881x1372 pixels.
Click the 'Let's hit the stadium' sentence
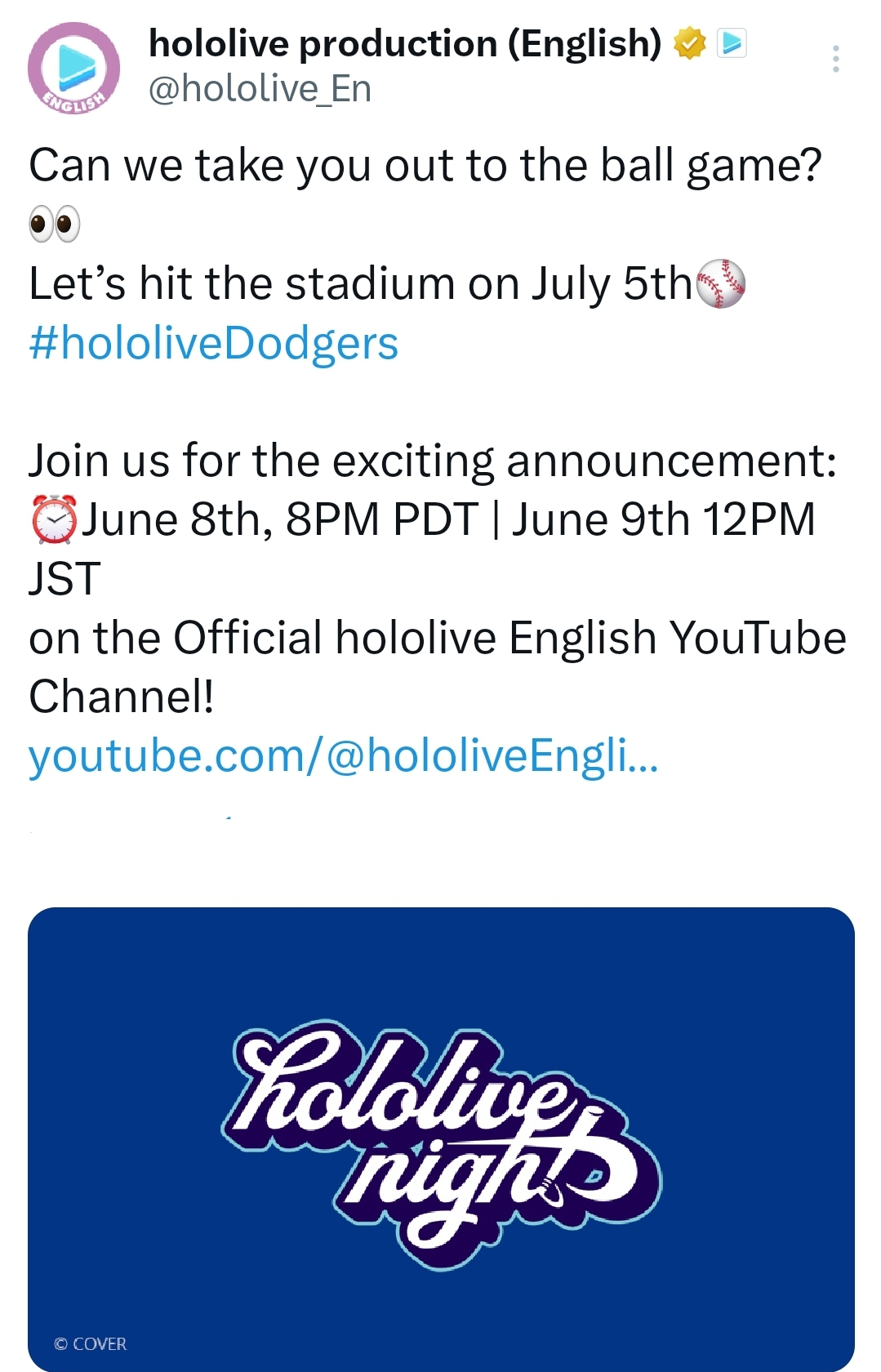[359, 284]
